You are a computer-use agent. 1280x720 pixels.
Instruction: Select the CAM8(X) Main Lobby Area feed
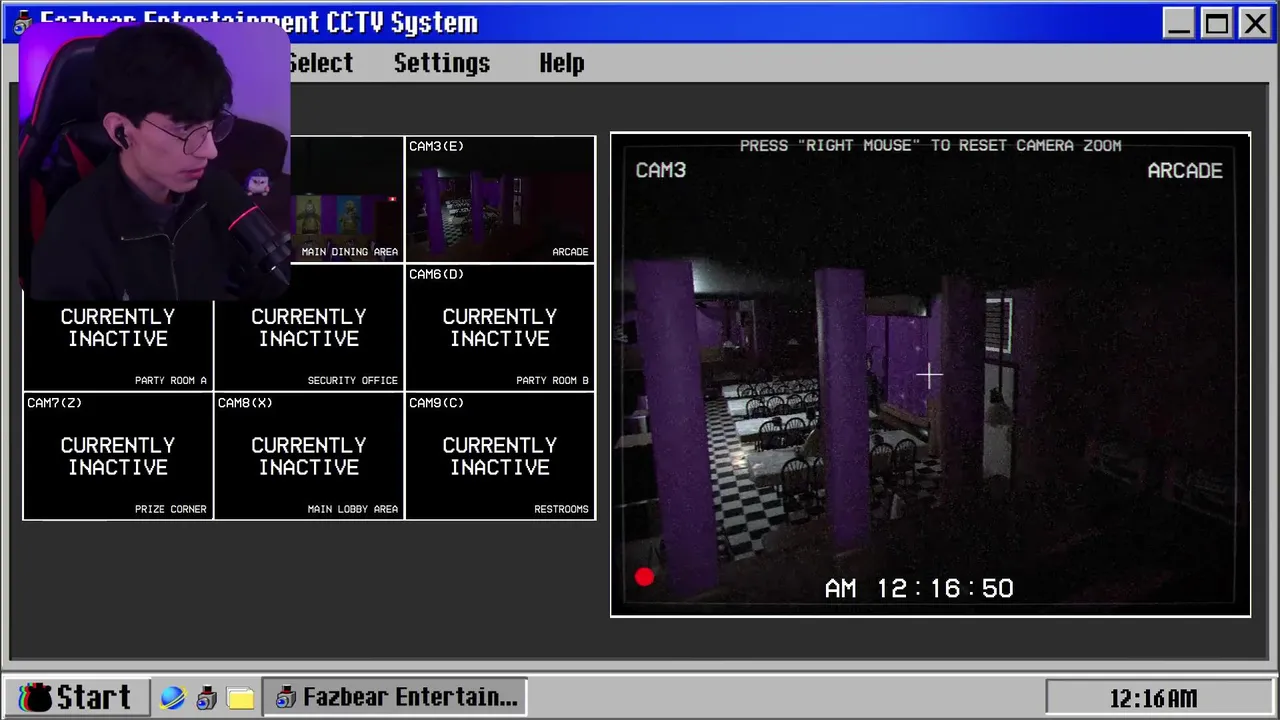pyautogui.click(x=309, y=456)
